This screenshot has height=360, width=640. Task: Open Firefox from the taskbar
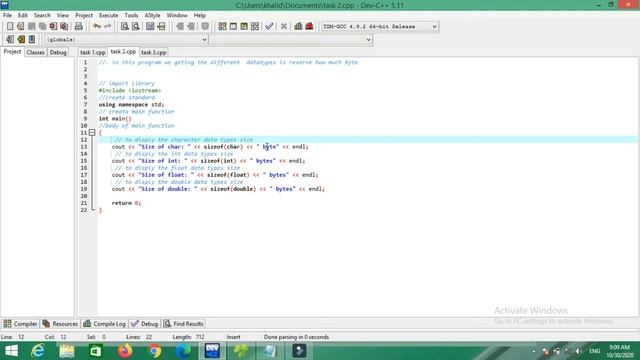(x=125, y=351)
